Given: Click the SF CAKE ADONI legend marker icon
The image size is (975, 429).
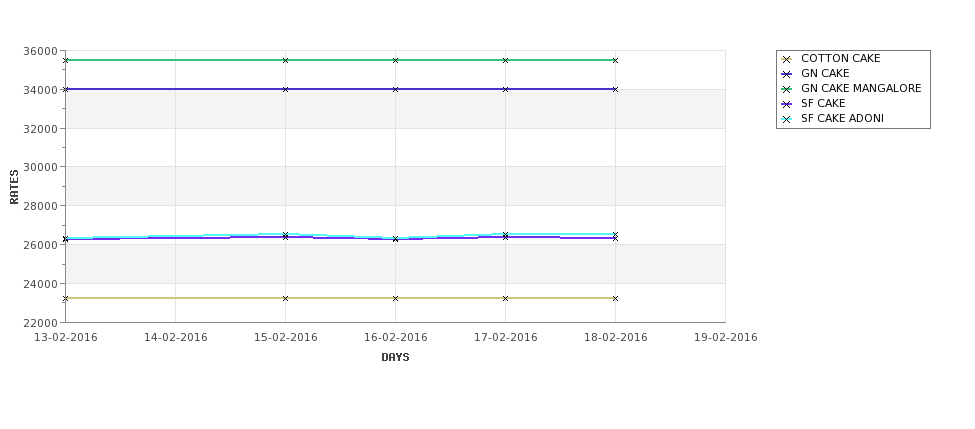Looking at the screenshot, I should (x=787, y=119).
